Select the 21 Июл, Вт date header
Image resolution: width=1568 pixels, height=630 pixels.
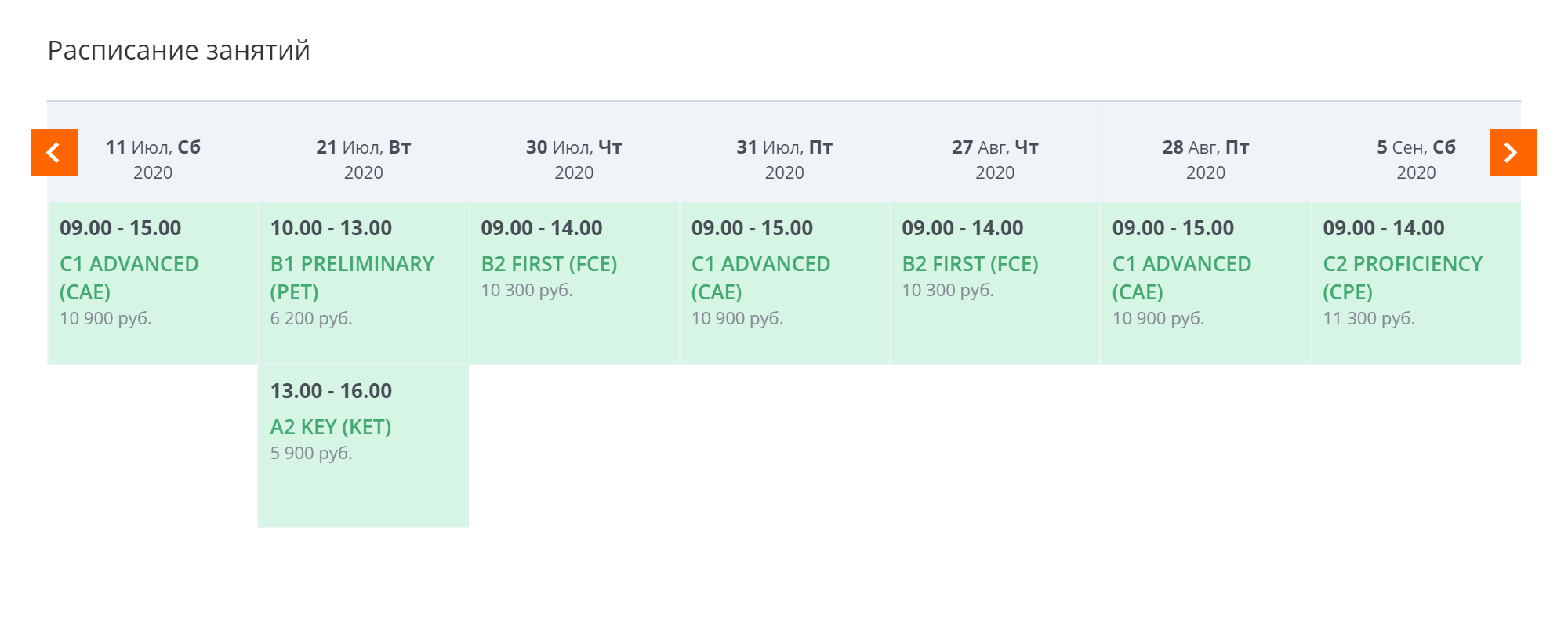(364, 159)
